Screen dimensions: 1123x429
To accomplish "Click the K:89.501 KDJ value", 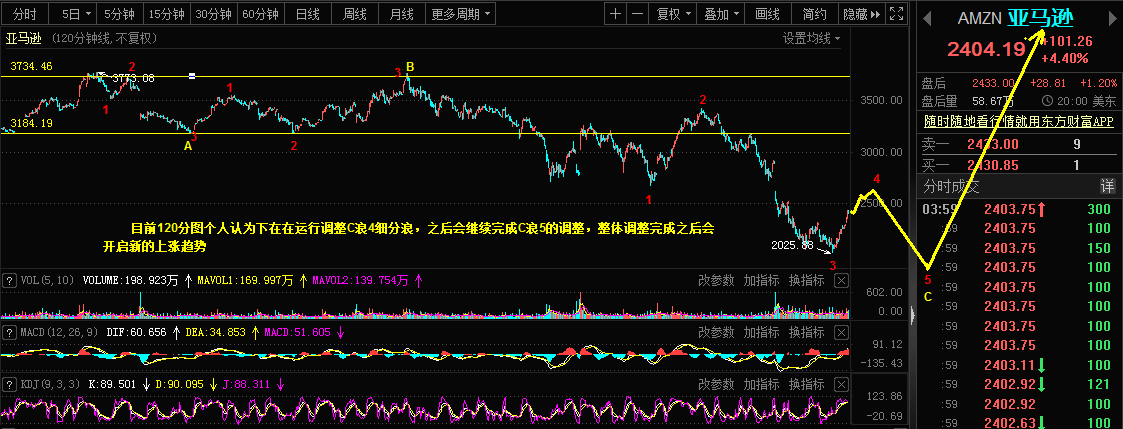I will 112,384.
